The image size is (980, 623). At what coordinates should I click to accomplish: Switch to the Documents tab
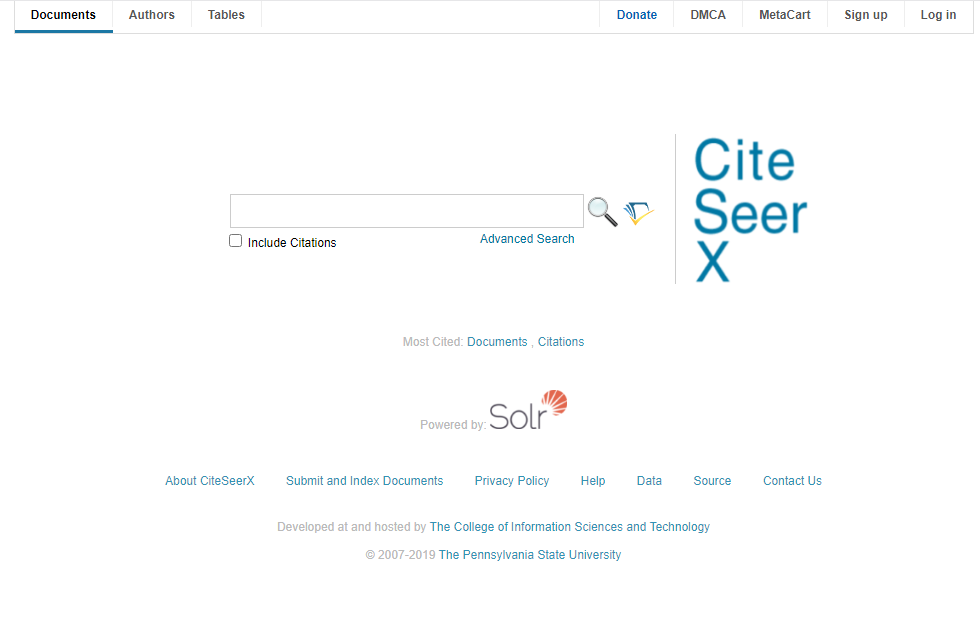point(63,15)
